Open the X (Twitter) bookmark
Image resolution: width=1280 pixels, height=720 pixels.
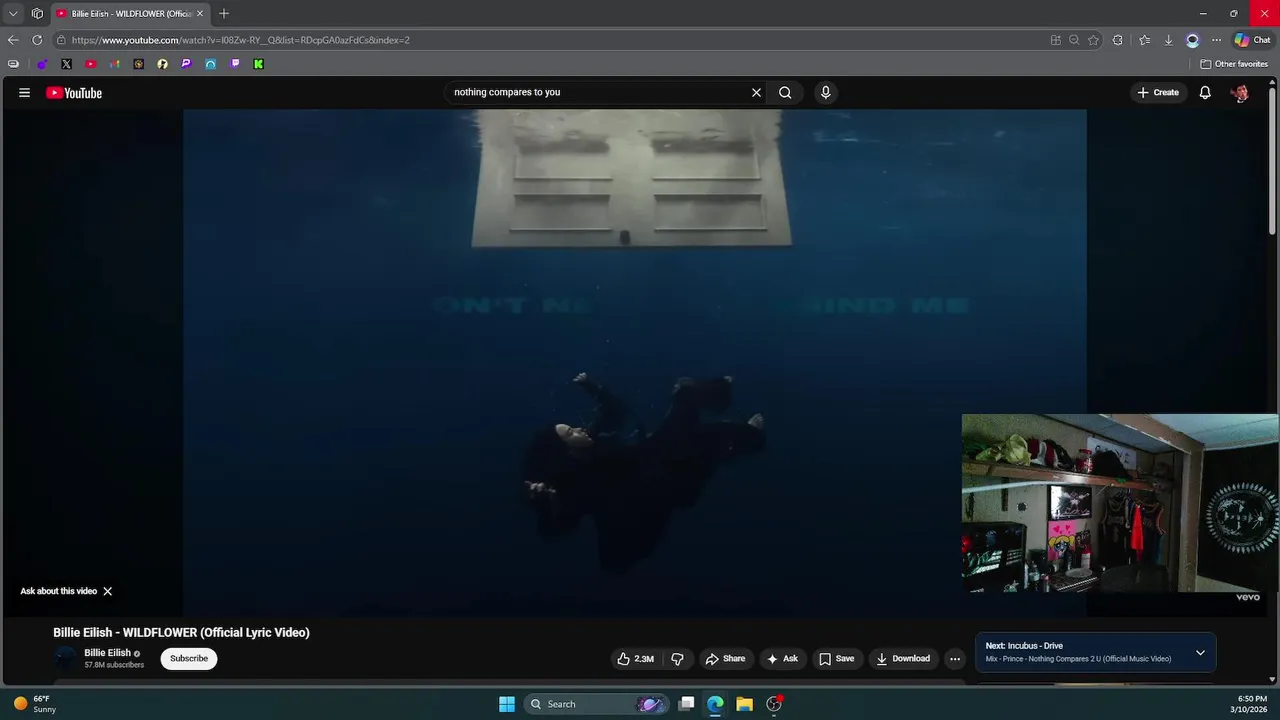coord(66,64)
